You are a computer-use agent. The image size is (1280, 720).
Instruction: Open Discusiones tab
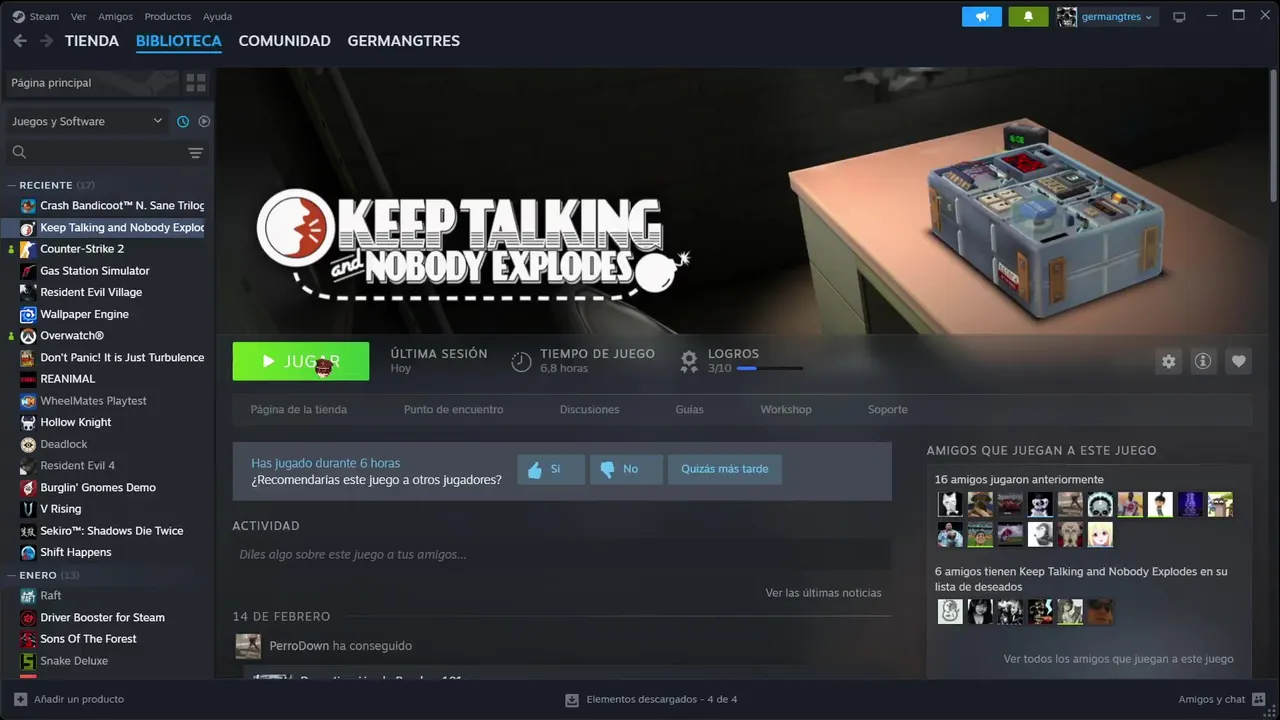tap(589, 410)
